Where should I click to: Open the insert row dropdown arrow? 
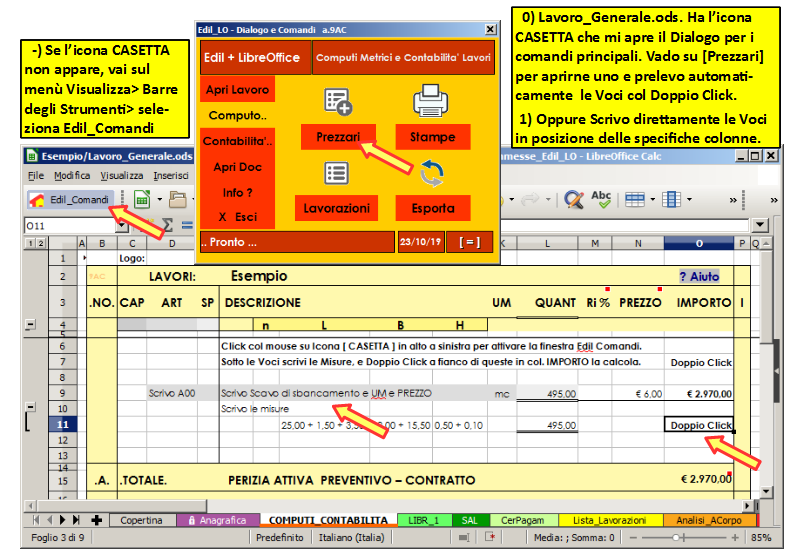(652, 199)
